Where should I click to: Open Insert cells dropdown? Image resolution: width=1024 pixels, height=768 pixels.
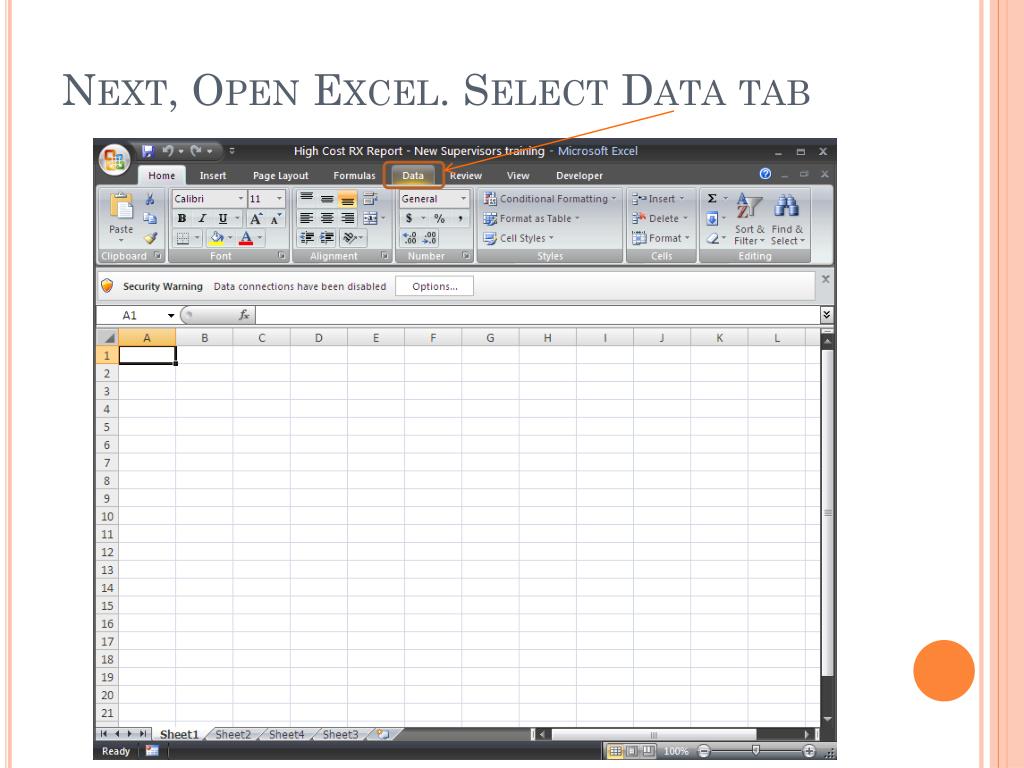(658, 199)
